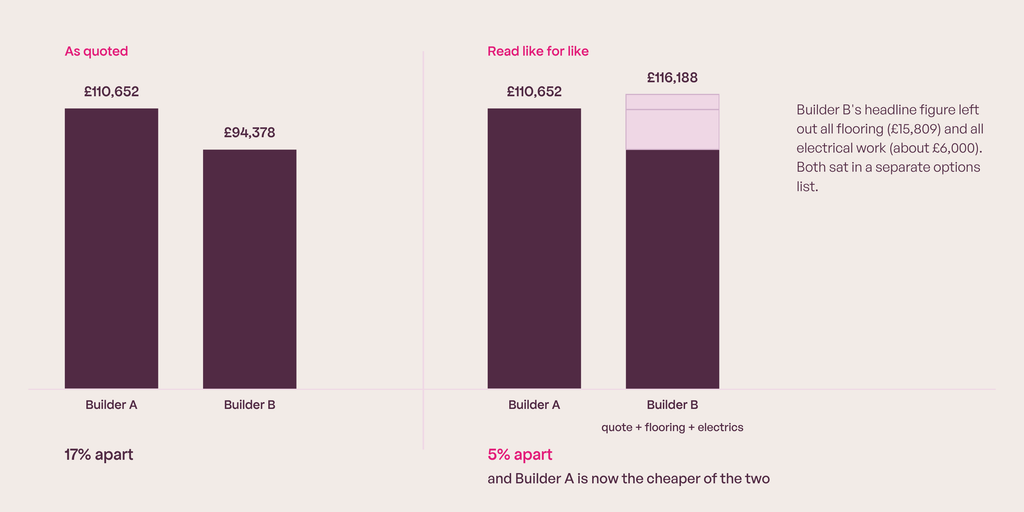Click the middle light-pink flooring segment
The height and width of the screenshot is (512, 1024).
click(x=673, y=129)
